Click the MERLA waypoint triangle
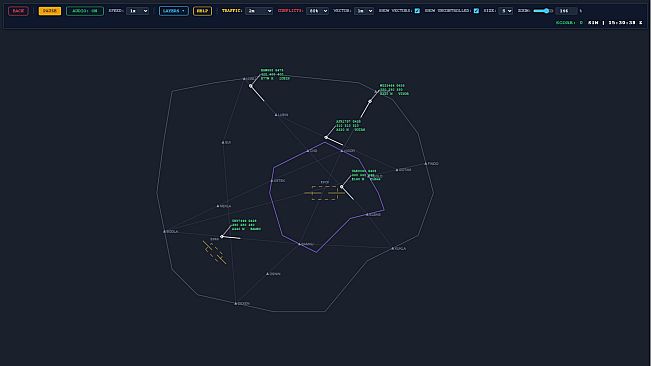Viewport: 651px width, 366px height. [218, 206]
